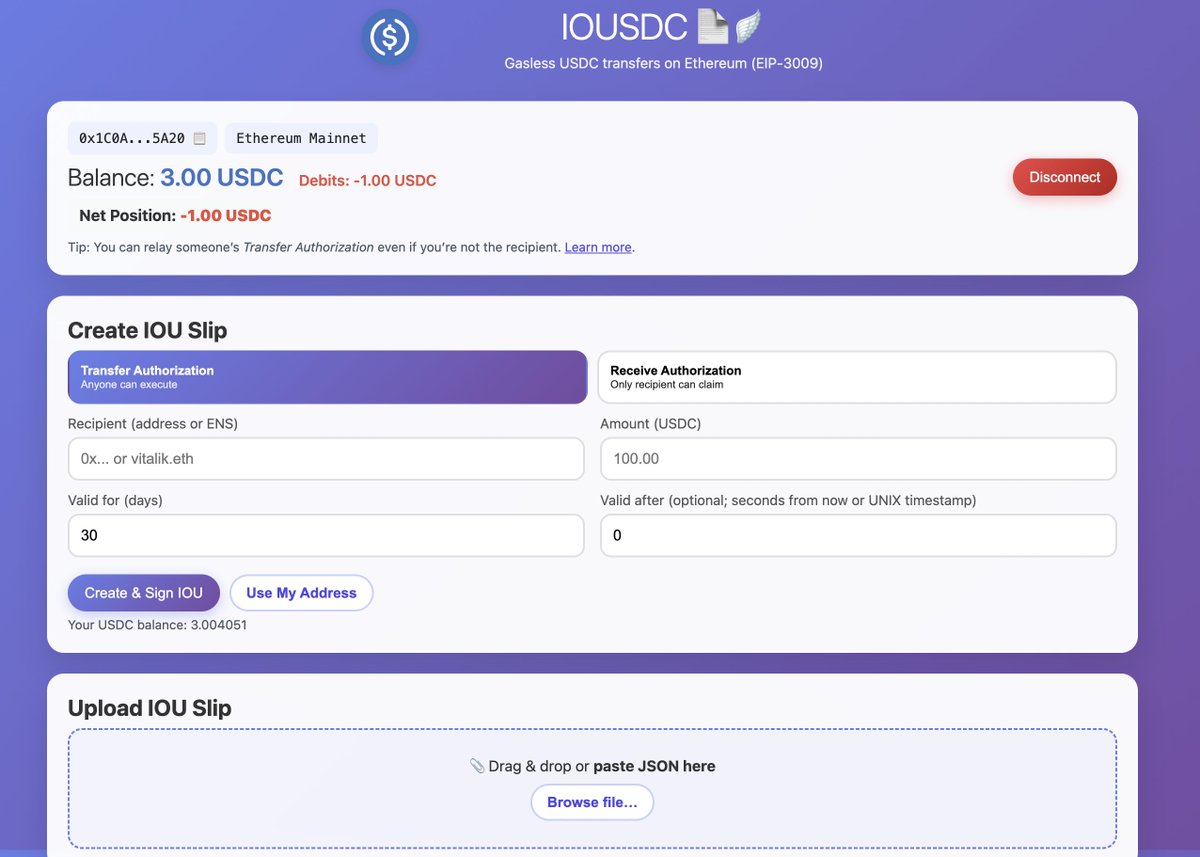Viewport: 1200px width, 857px height.
Task: Click the Valid after input field
Action: coord(858,536)
